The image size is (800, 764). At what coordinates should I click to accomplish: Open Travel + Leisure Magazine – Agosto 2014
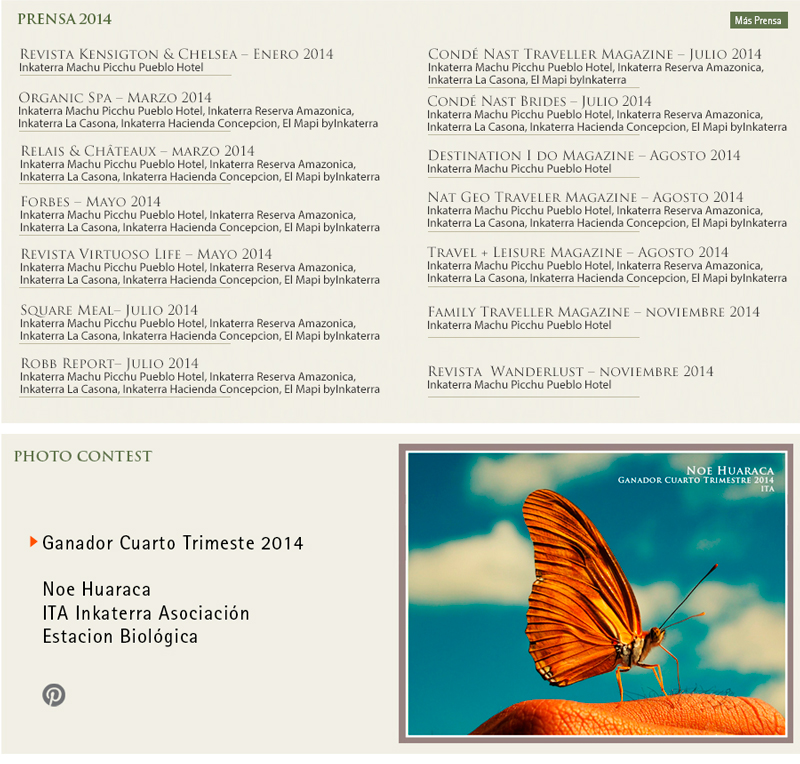(578, 252)
